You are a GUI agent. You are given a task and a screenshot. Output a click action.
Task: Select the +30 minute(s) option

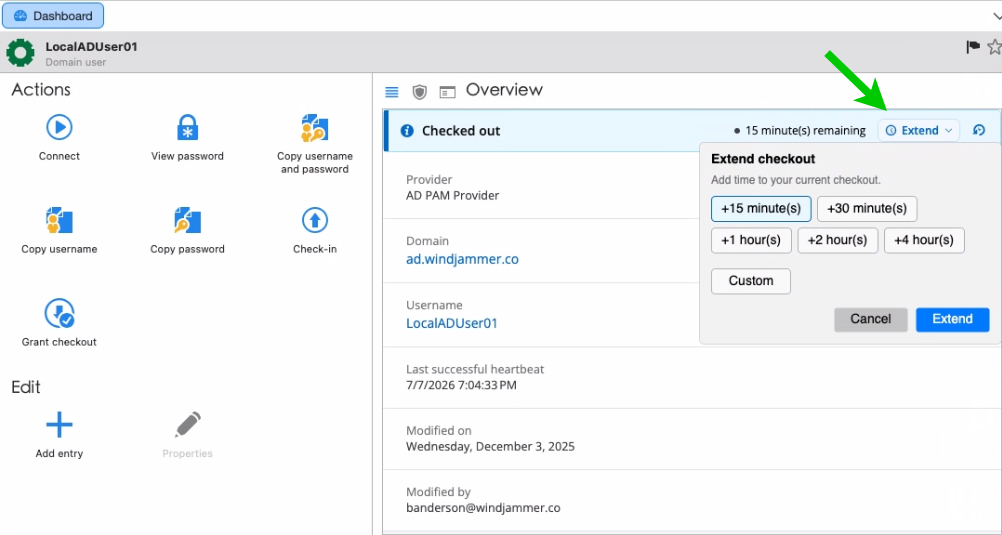click(x=867, y=208)
